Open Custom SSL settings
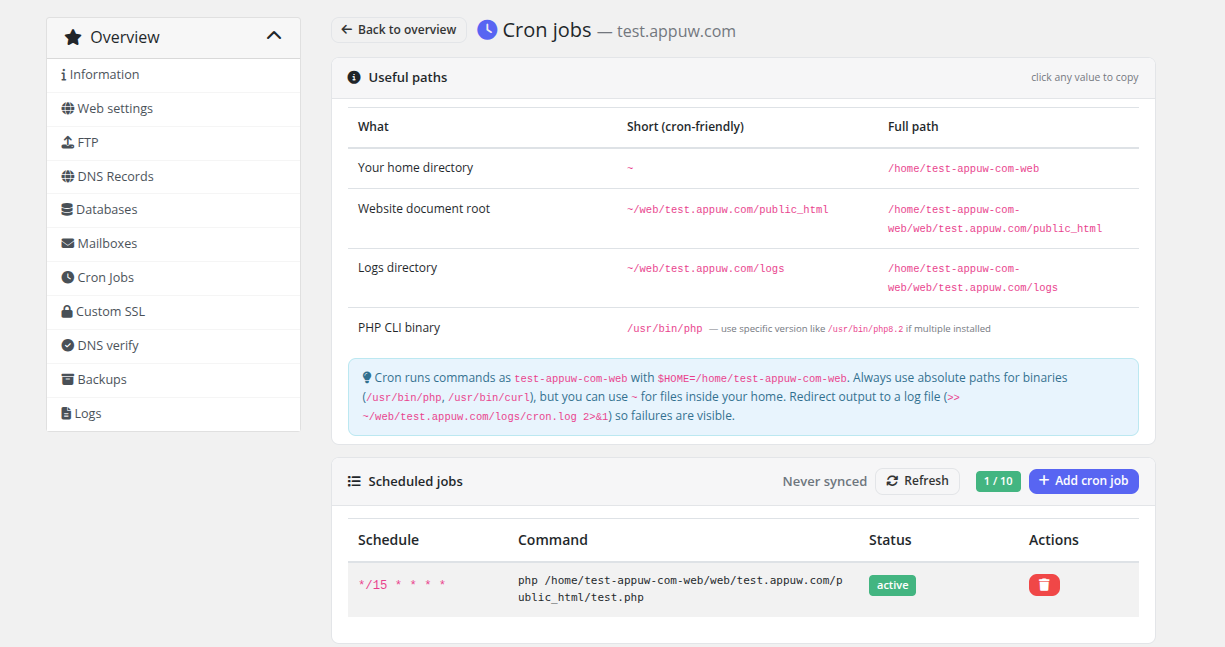The width and height of the screenshot is (1225, 647). (x=173, y=312)
